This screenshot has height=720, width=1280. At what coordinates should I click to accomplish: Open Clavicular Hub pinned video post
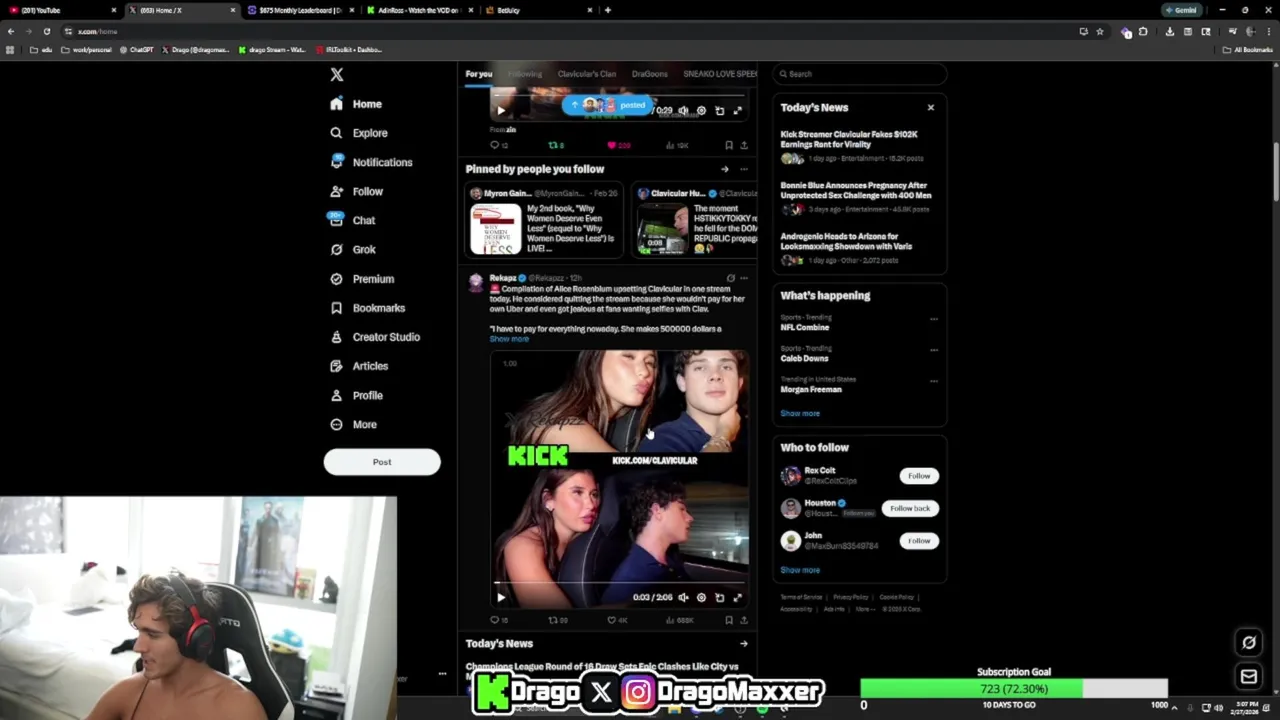pos(694,221)
